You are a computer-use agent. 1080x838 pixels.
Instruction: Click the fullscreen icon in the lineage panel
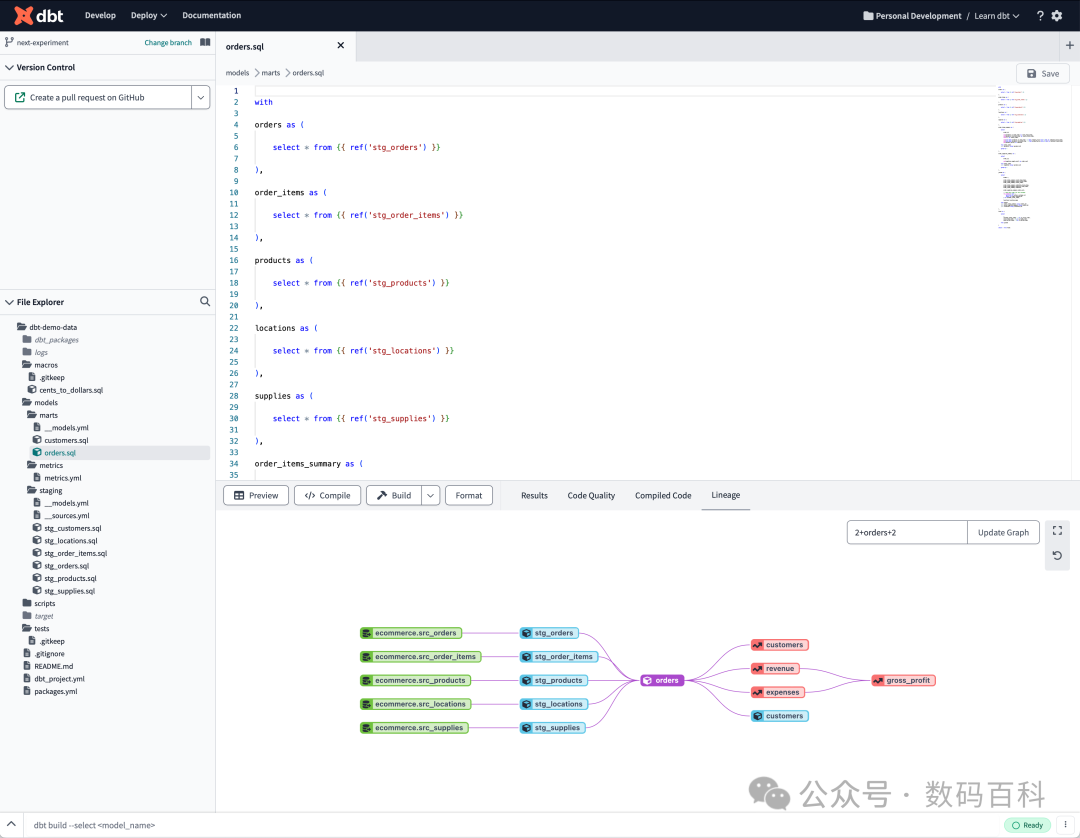[x=1057, y=531]
